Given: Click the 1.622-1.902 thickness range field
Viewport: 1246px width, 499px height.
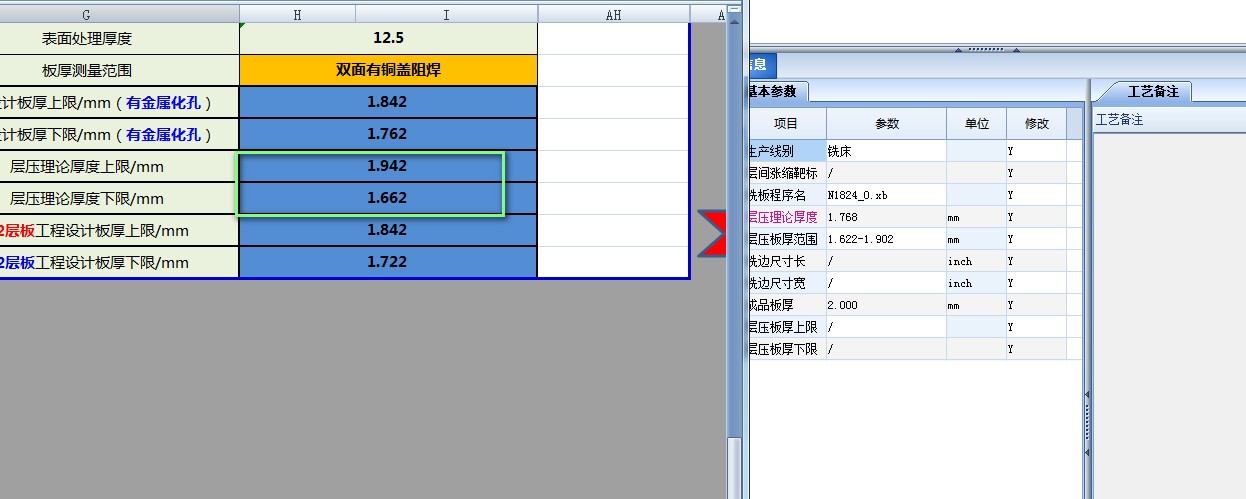Looking at the screenshot, I should (886, 239).
